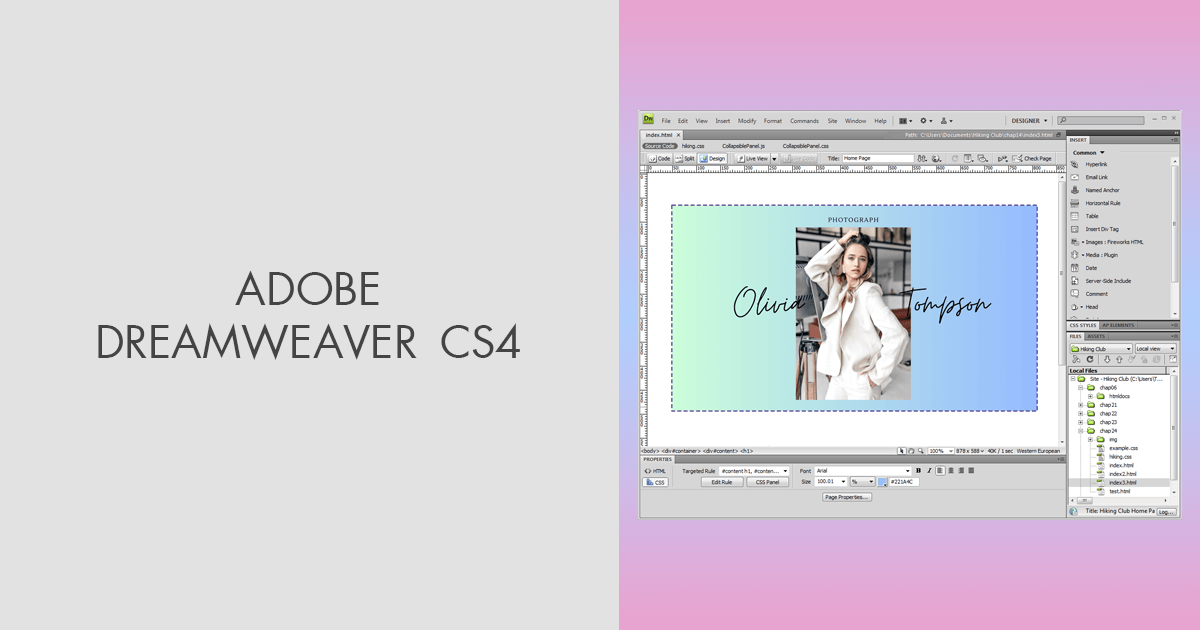Click the CSS Panel button
This screenshot has width=1200, height=630.
tap(767, 482)
